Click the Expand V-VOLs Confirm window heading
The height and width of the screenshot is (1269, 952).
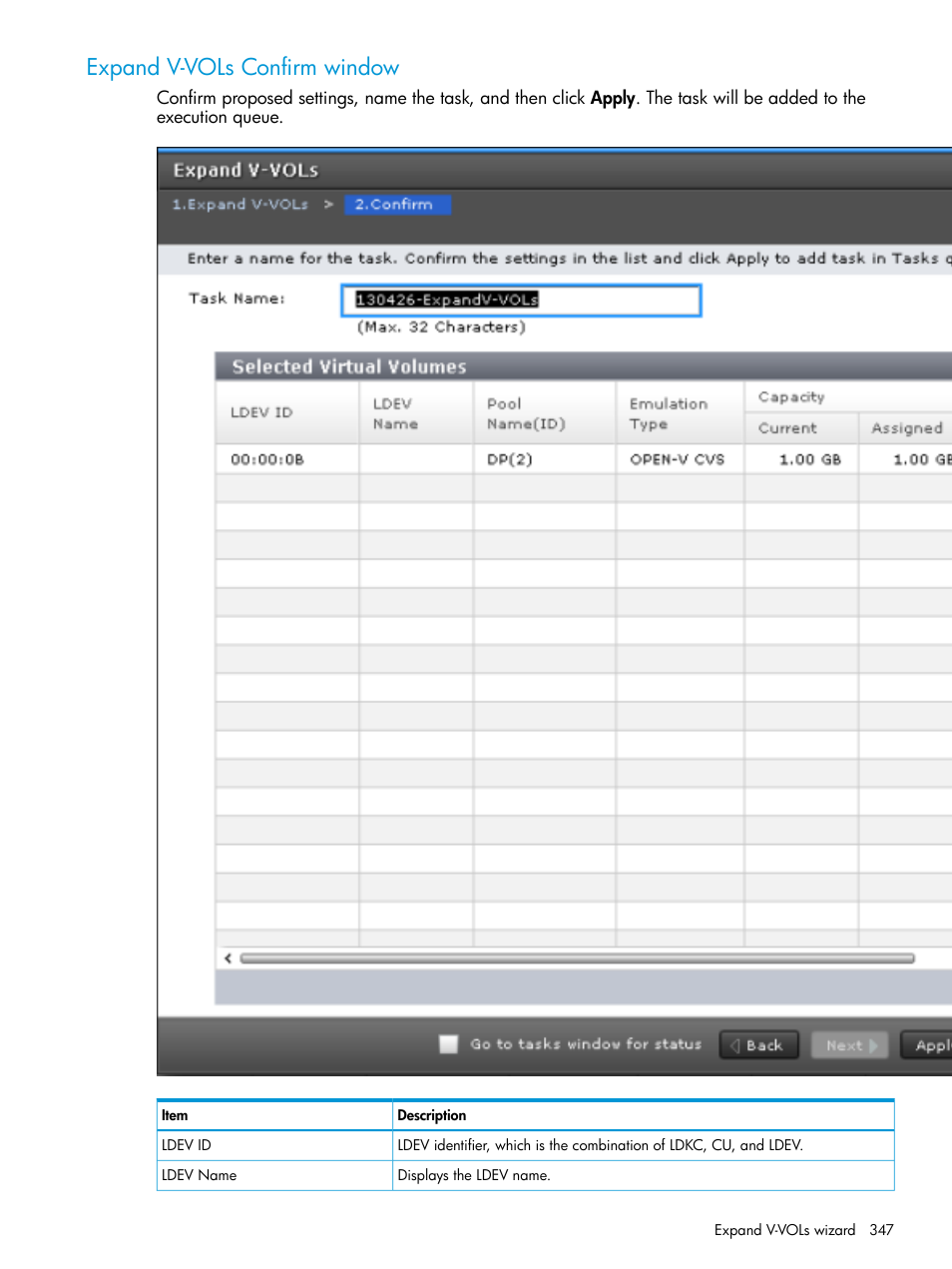[x=242, y=67]
